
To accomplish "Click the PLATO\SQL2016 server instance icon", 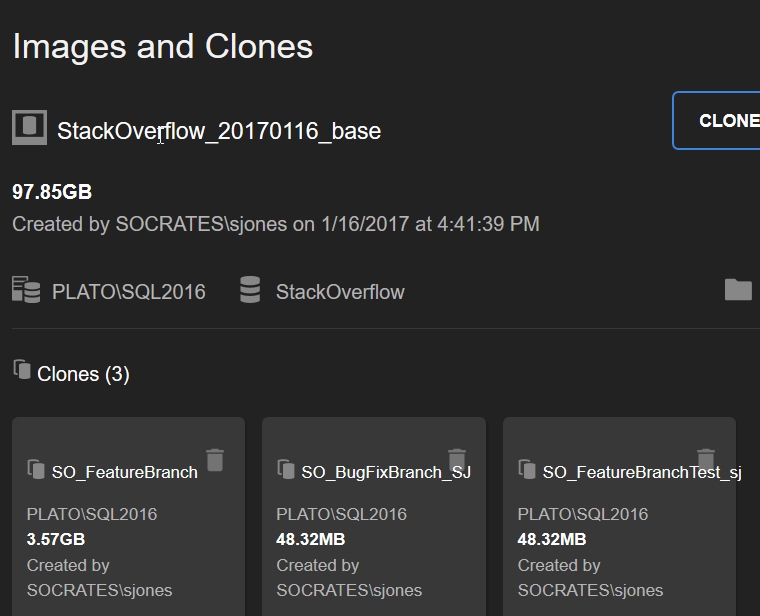I will [x=26, y=290].
